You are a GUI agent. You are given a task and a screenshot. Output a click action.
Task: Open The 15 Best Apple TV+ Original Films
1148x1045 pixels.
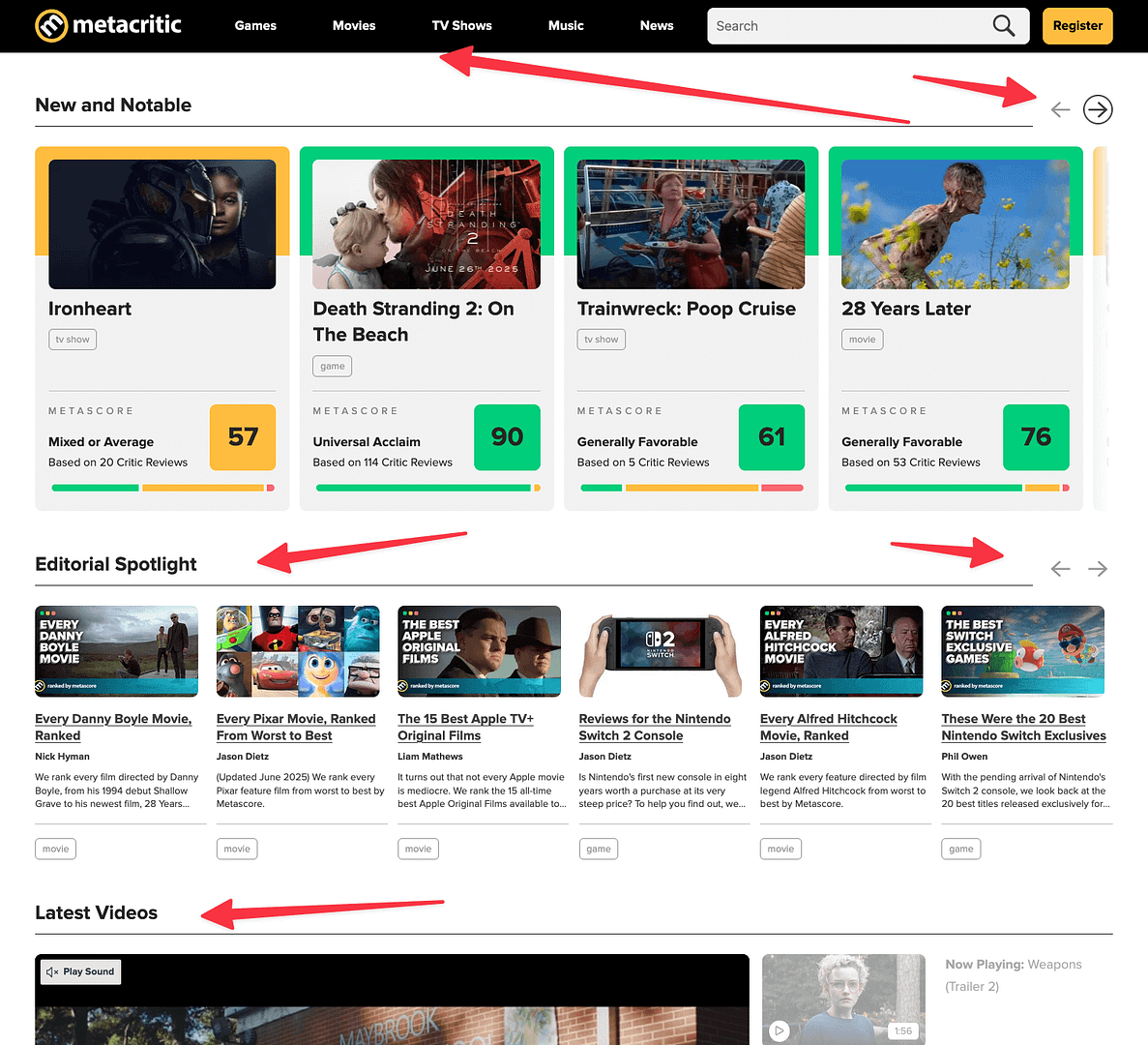(x=465, y=728)
